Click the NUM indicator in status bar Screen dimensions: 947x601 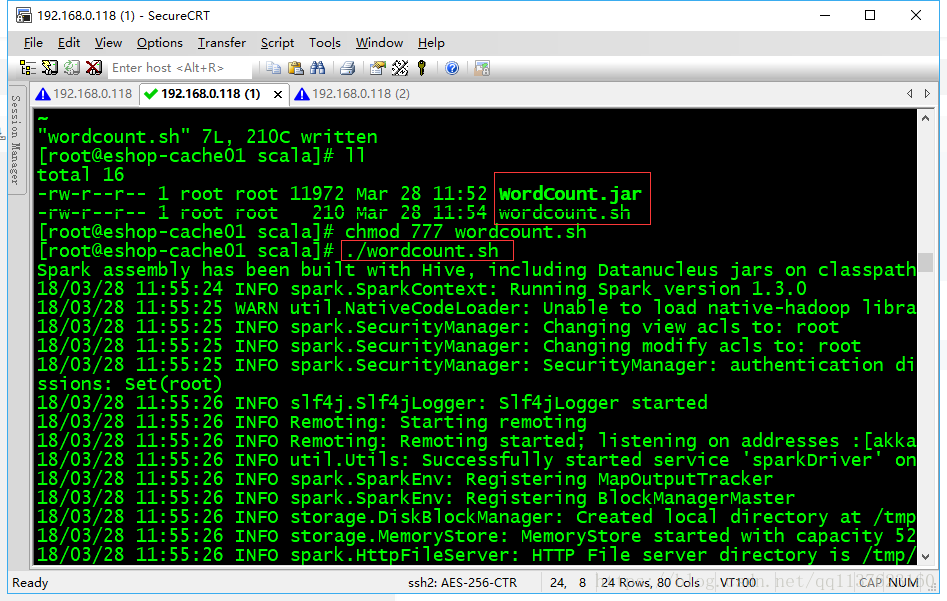(904, 583)
